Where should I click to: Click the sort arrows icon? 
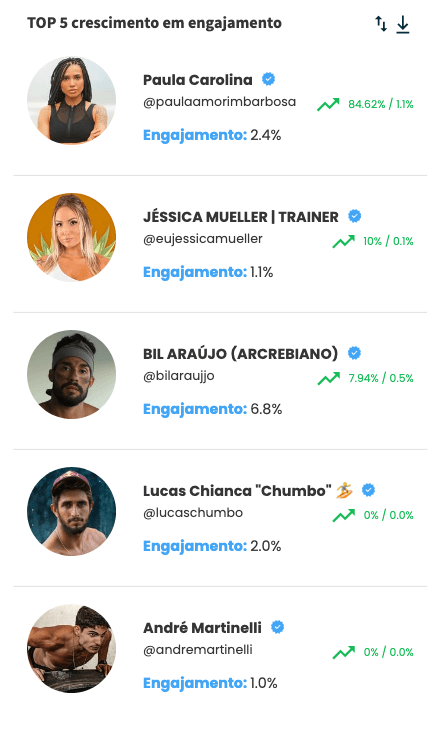(381, 23)
